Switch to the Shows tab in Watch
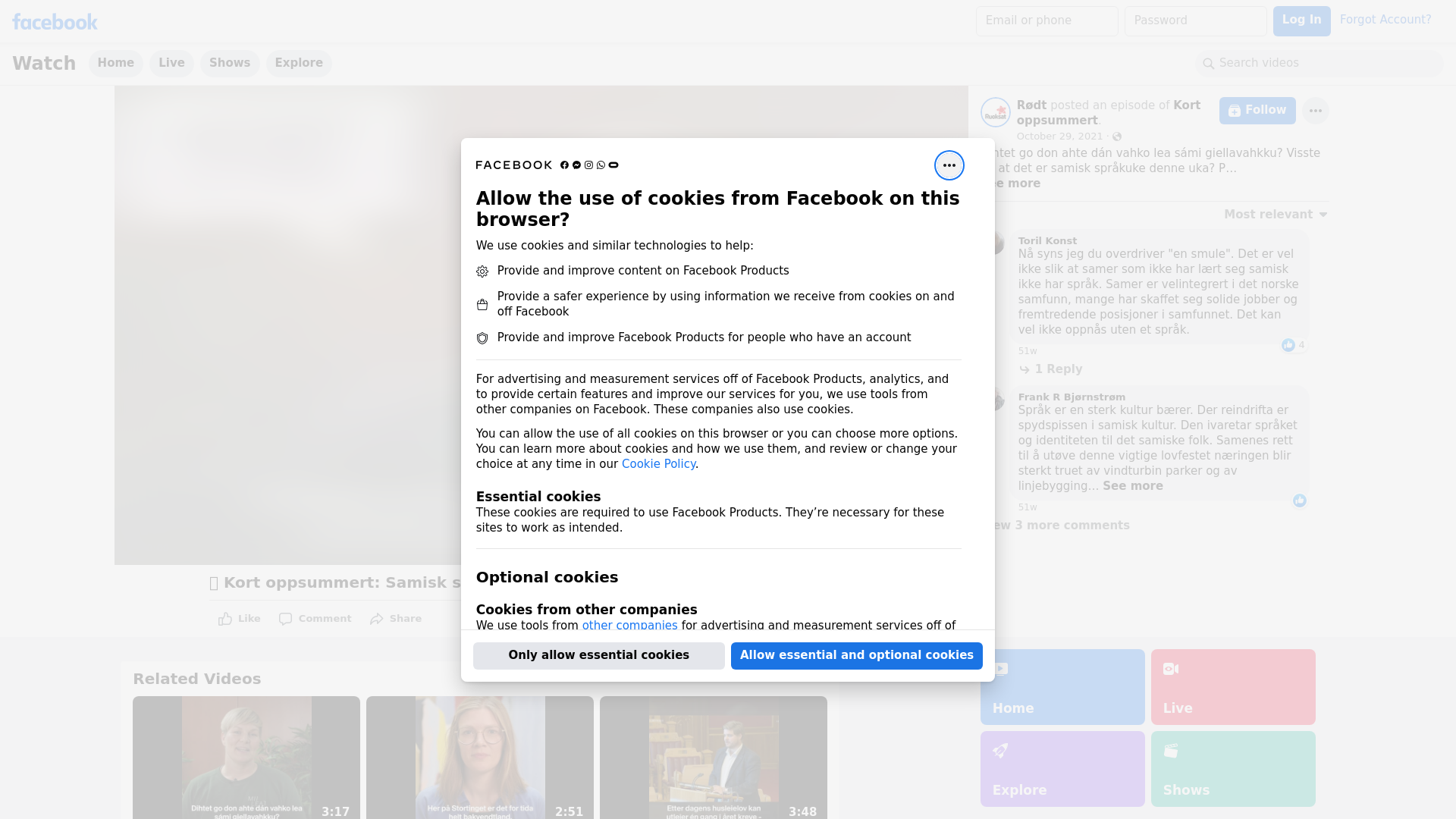This screenshot has width=1456, height=819. [230, 63]
